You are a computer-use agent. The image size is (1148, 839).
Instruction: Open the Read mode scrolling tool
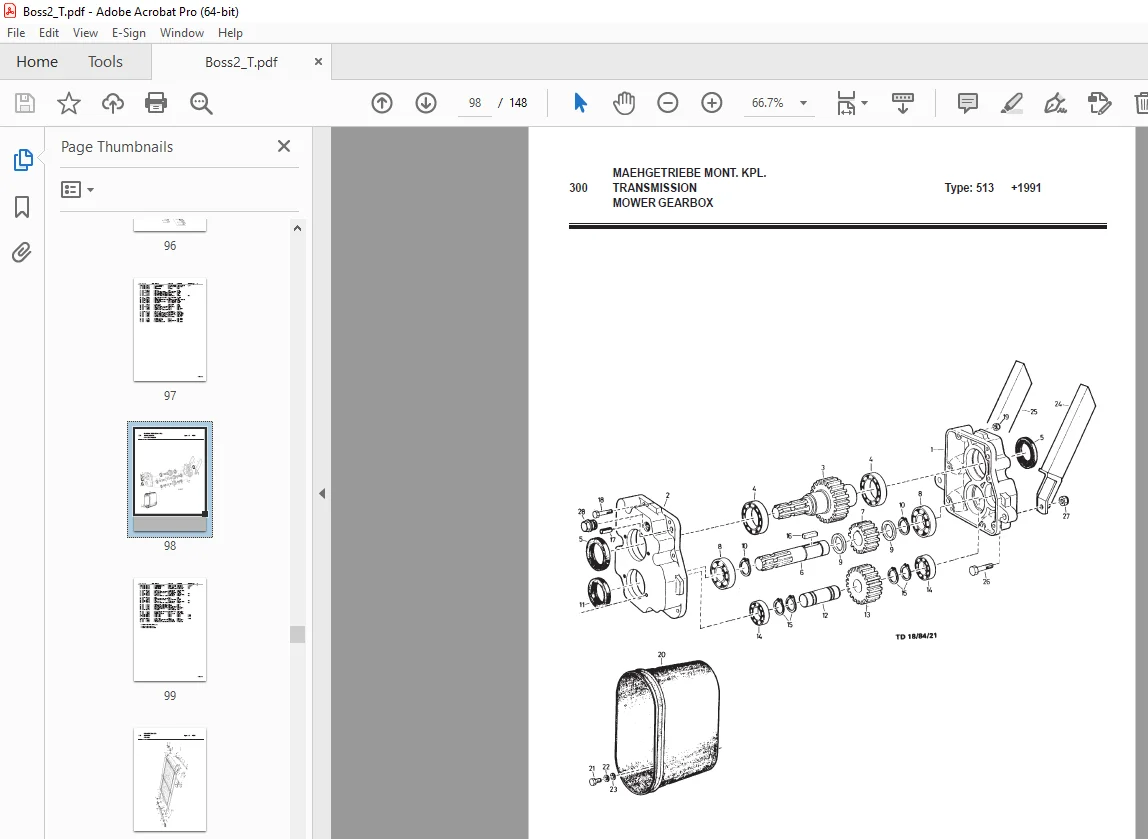pos(903,103)
